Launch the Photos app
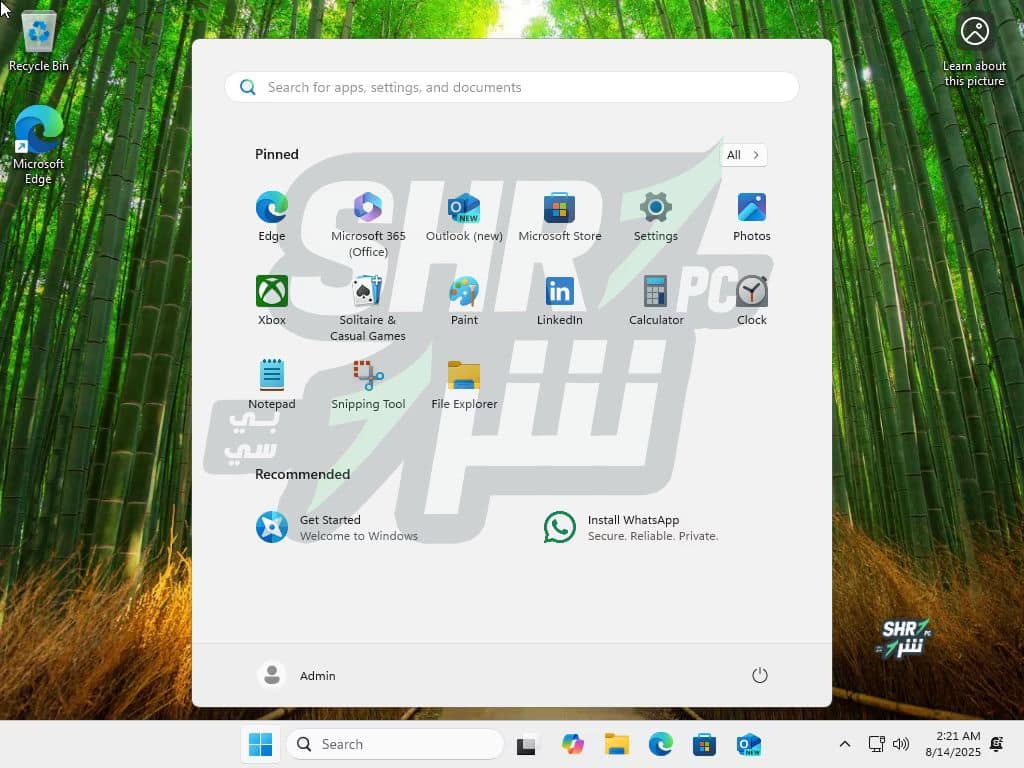This screenshot has width=1024, height=768. (x=752, y=217)
